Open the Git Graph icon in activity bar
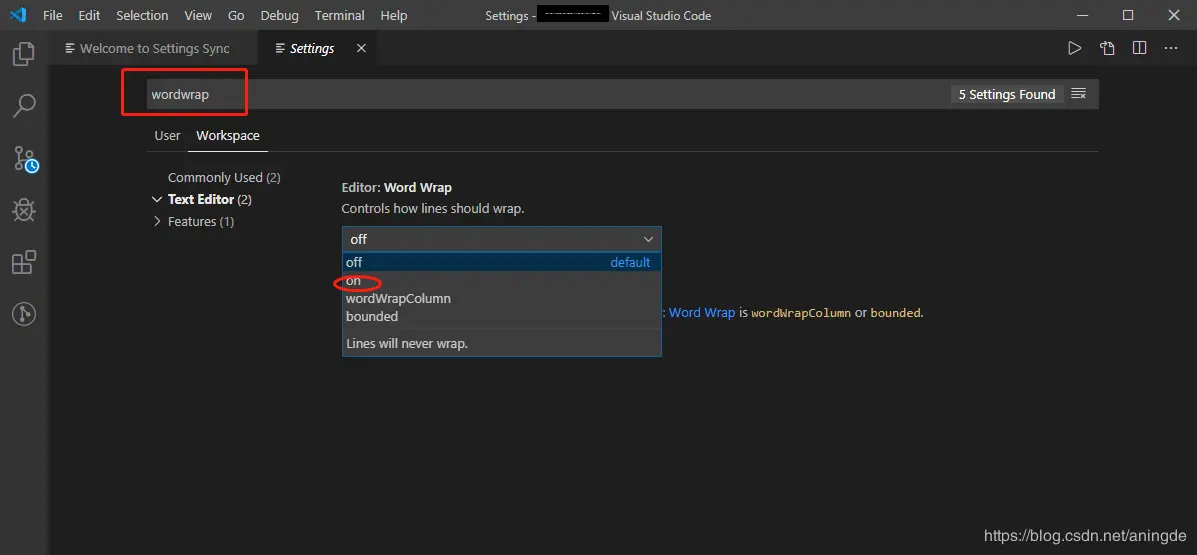1197x555 pixels. pos(24,314)
